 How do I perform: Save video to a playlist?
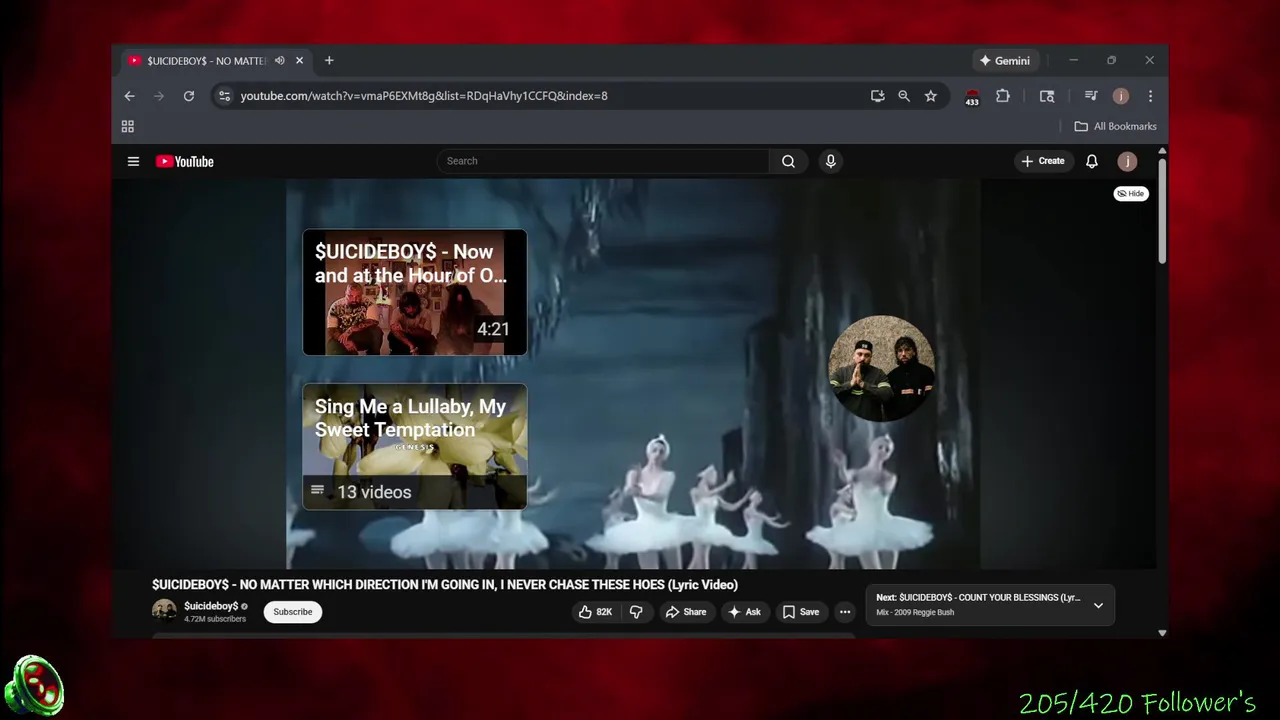click(801, 612)
